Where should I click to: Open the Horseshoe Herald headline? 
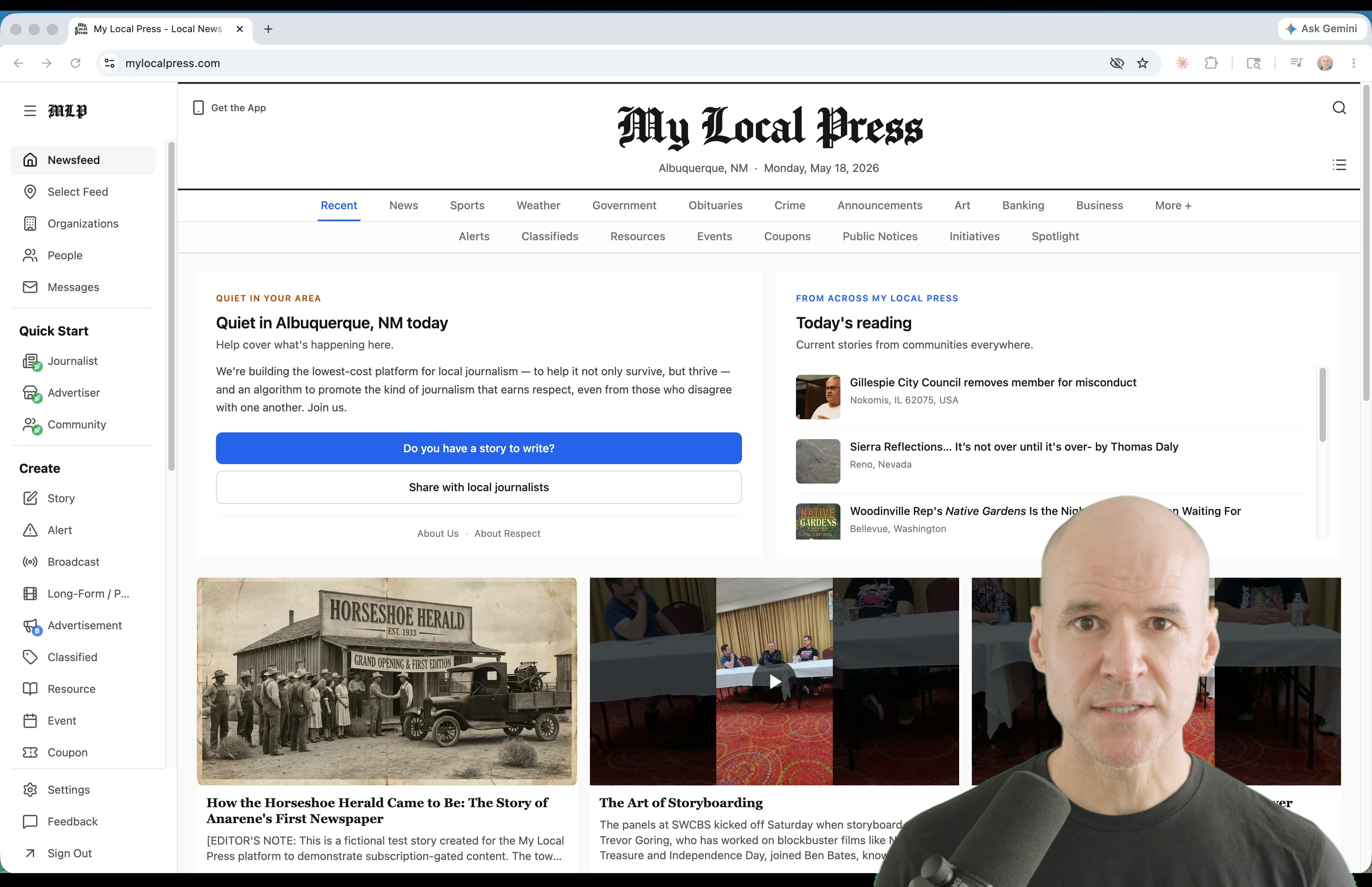coord(377,810)
